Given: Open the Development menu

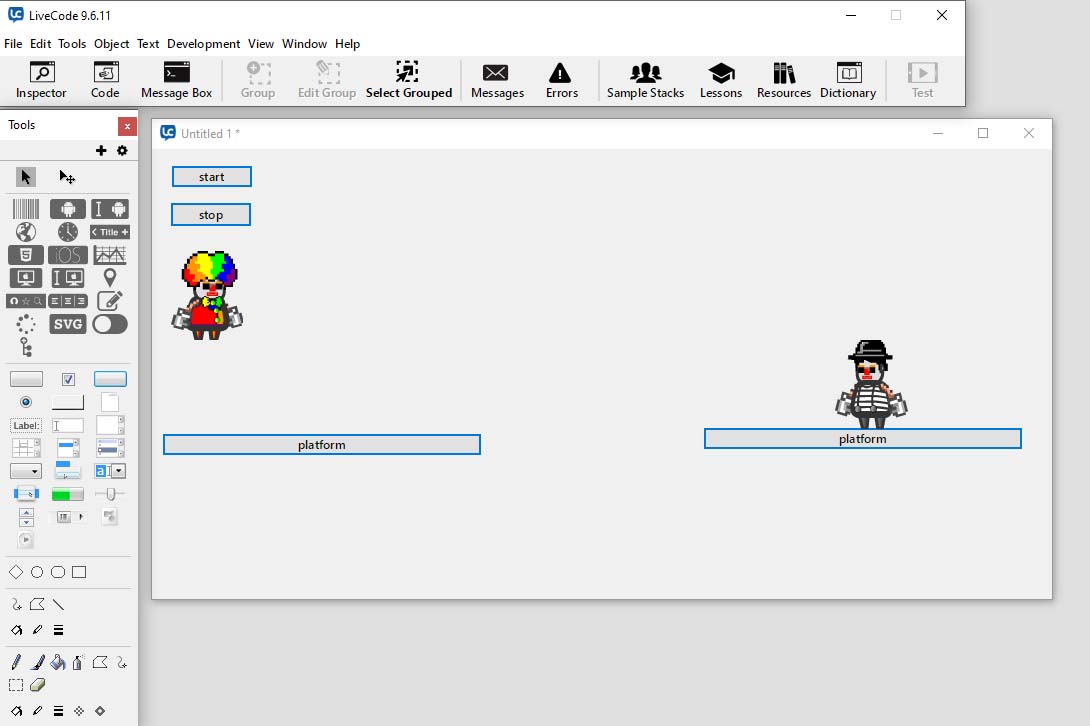Looking at the screenshot, I should [203, 44].
